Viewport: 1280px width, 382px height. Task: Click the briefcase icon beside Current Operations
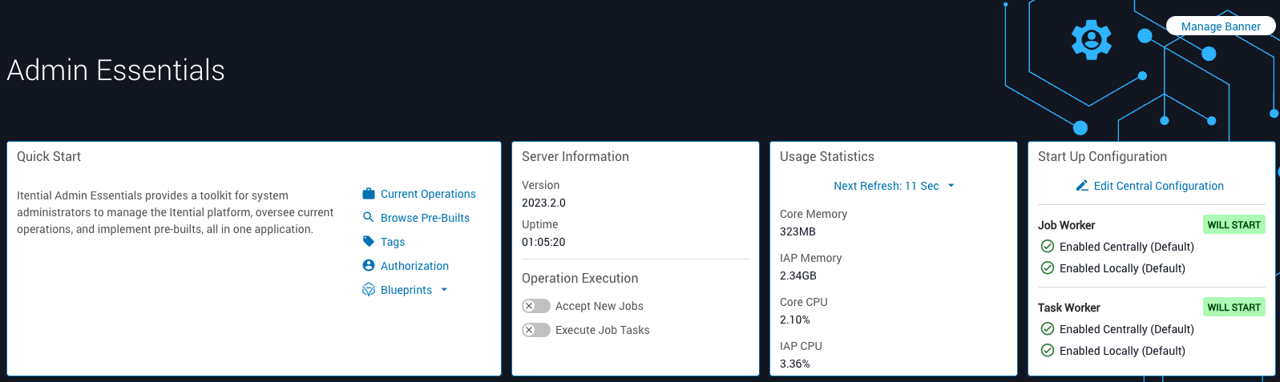coord(368,194)
